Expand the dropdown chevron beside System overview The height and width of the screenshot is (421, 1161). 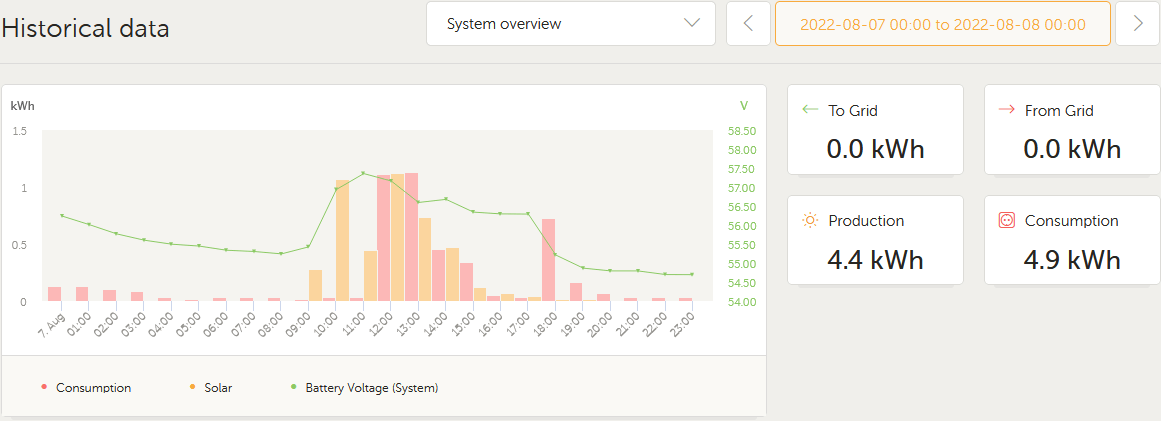pyautogui.click(x=692, y=24)
